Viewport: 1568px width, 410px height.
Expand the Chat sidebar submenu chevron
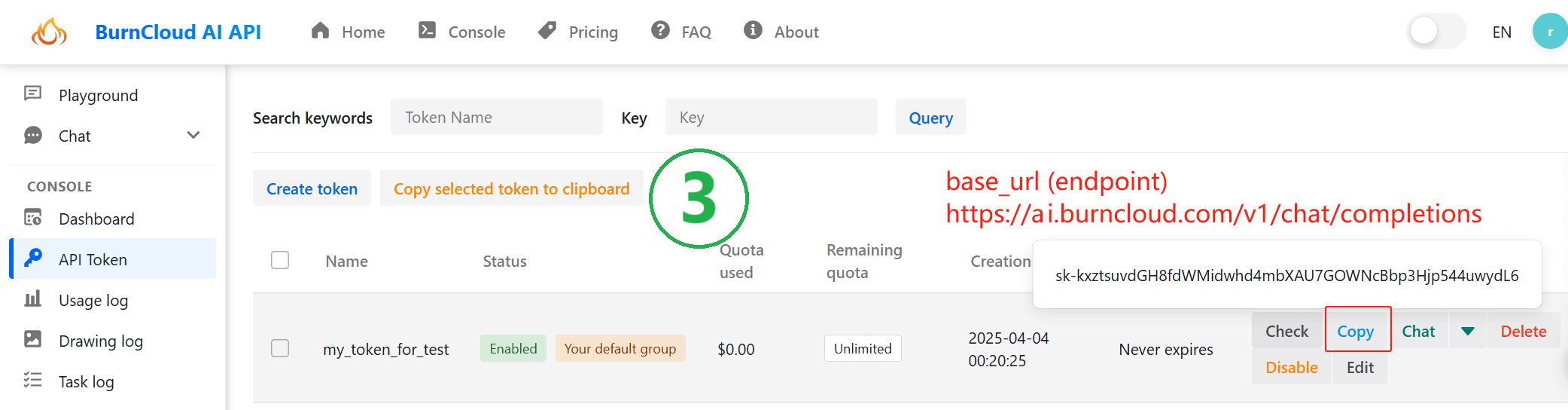coord(193,136)
